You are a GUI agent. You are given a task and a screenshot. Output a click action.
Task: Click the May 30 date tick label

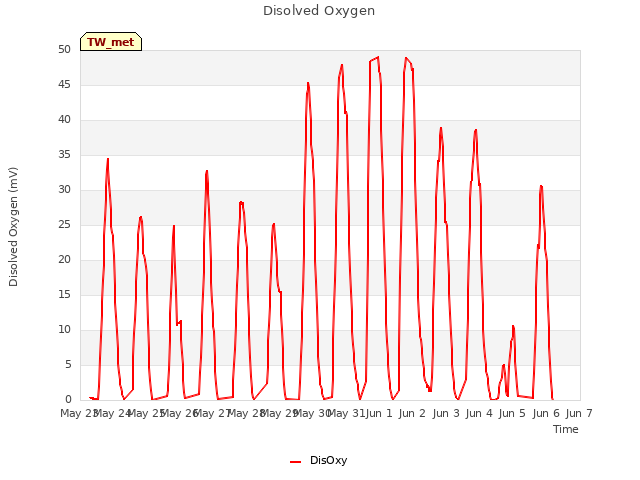[x=313, y=413]
